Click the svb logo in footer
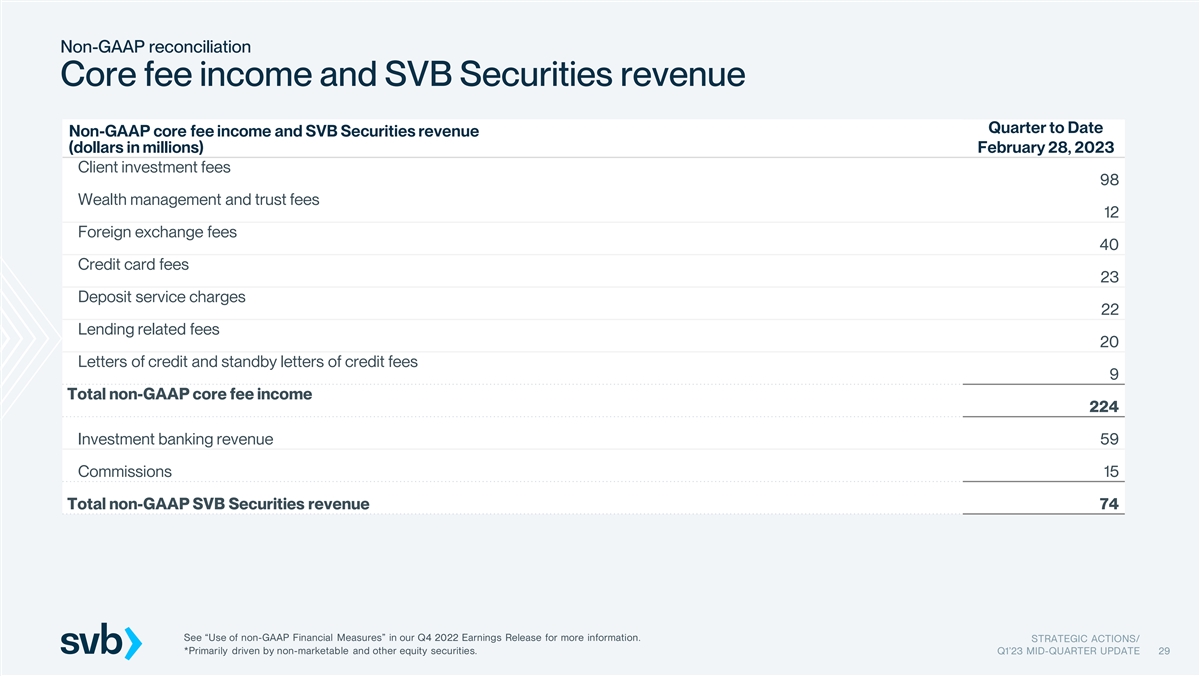 click(102, 642)
